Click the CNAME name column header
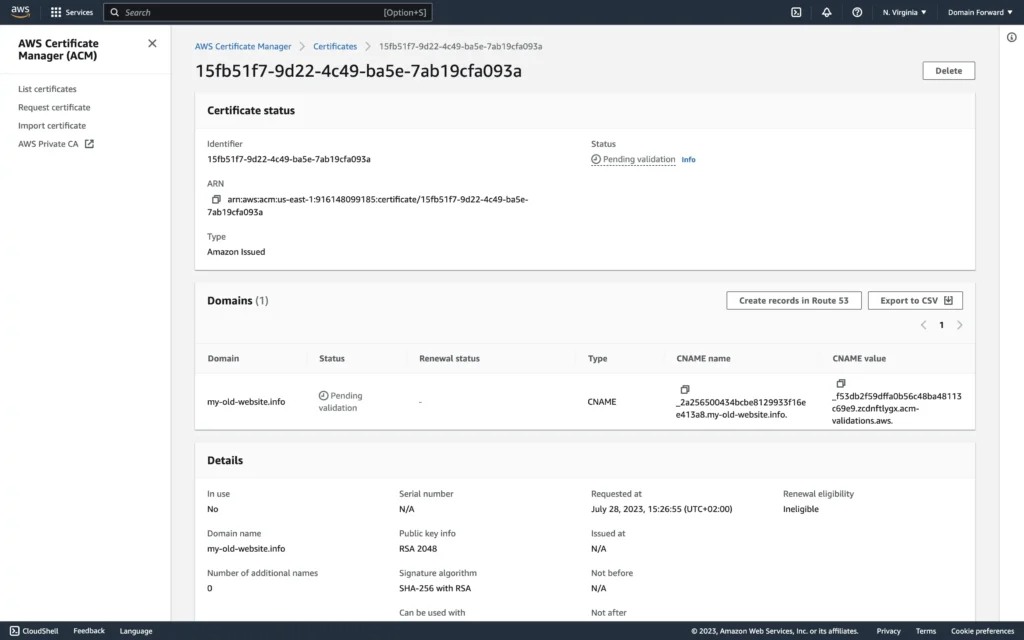The width and height of the screenshot is (1024, 640). [703, 359]
